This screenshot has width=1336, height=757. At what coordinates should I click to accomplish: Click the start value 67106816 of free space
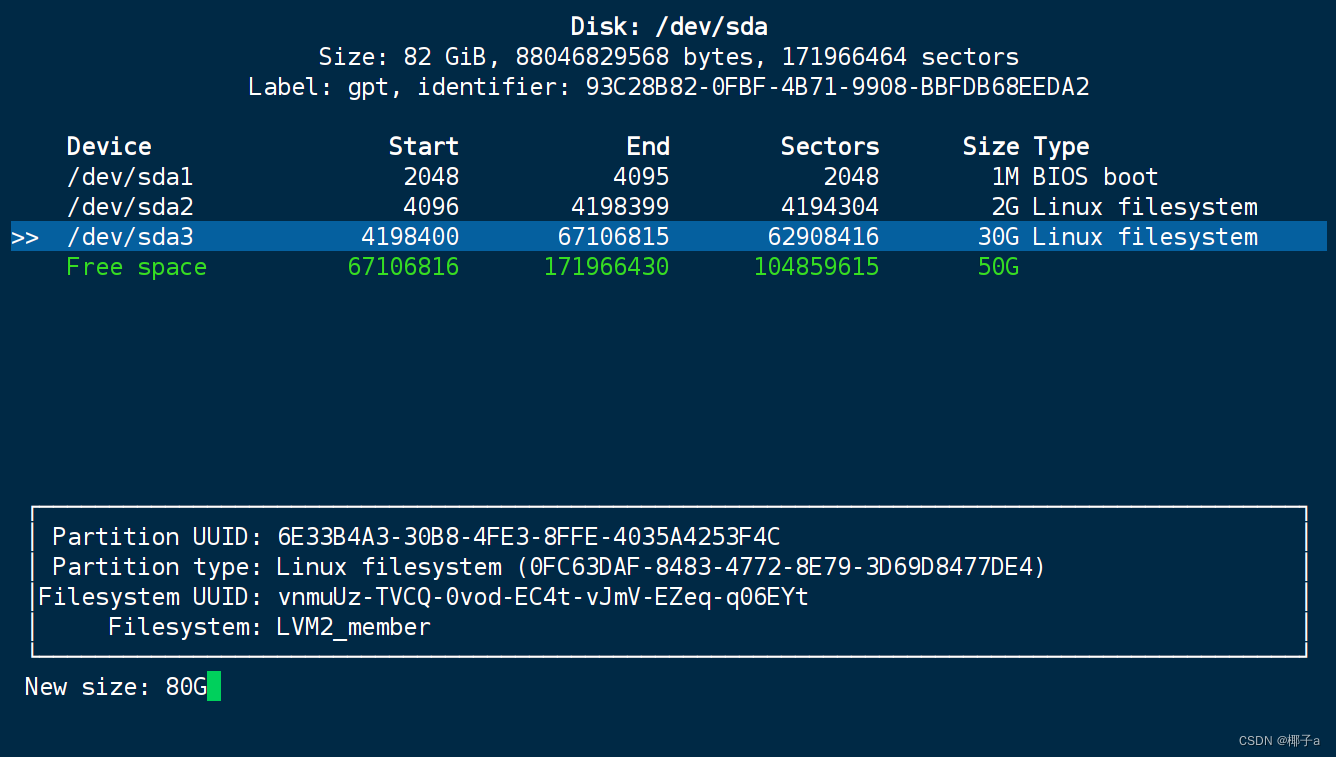(x=404, y=267)
